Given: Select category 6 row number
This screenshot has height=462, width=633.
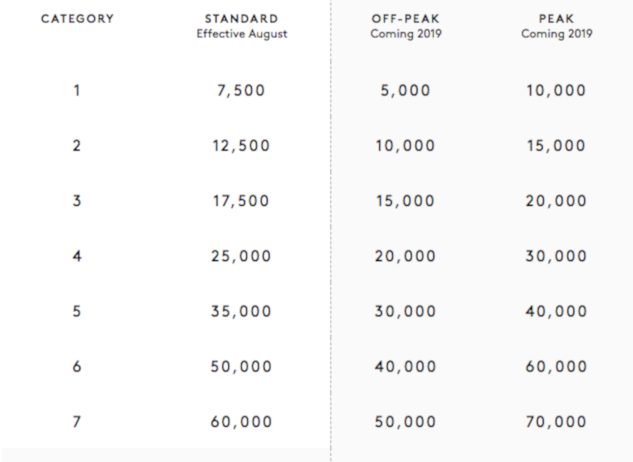Looking at the screenshot, I should pyautogui.click(x=77, y=367).
